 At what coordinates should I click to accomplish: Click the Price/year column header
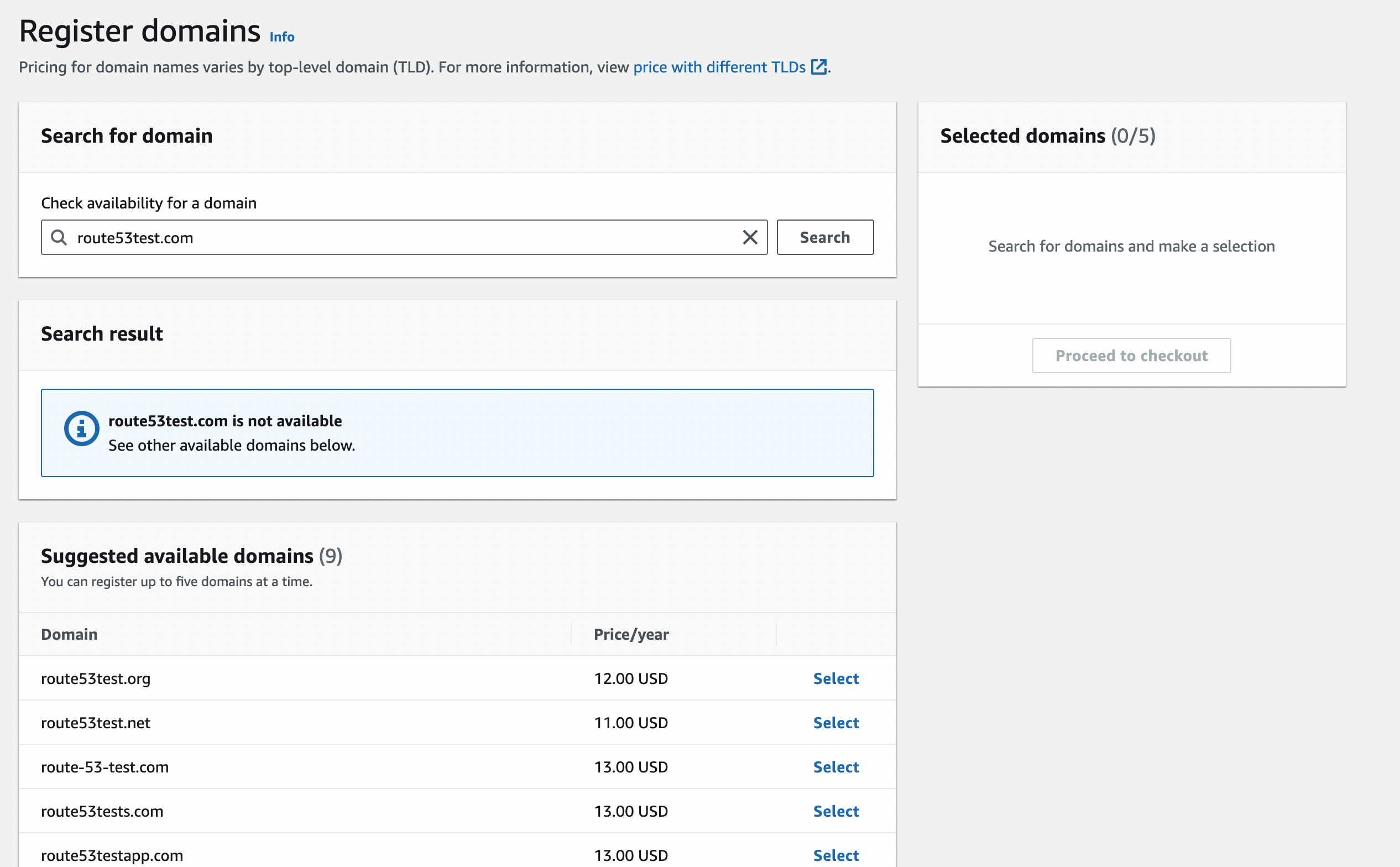[631, 634]
